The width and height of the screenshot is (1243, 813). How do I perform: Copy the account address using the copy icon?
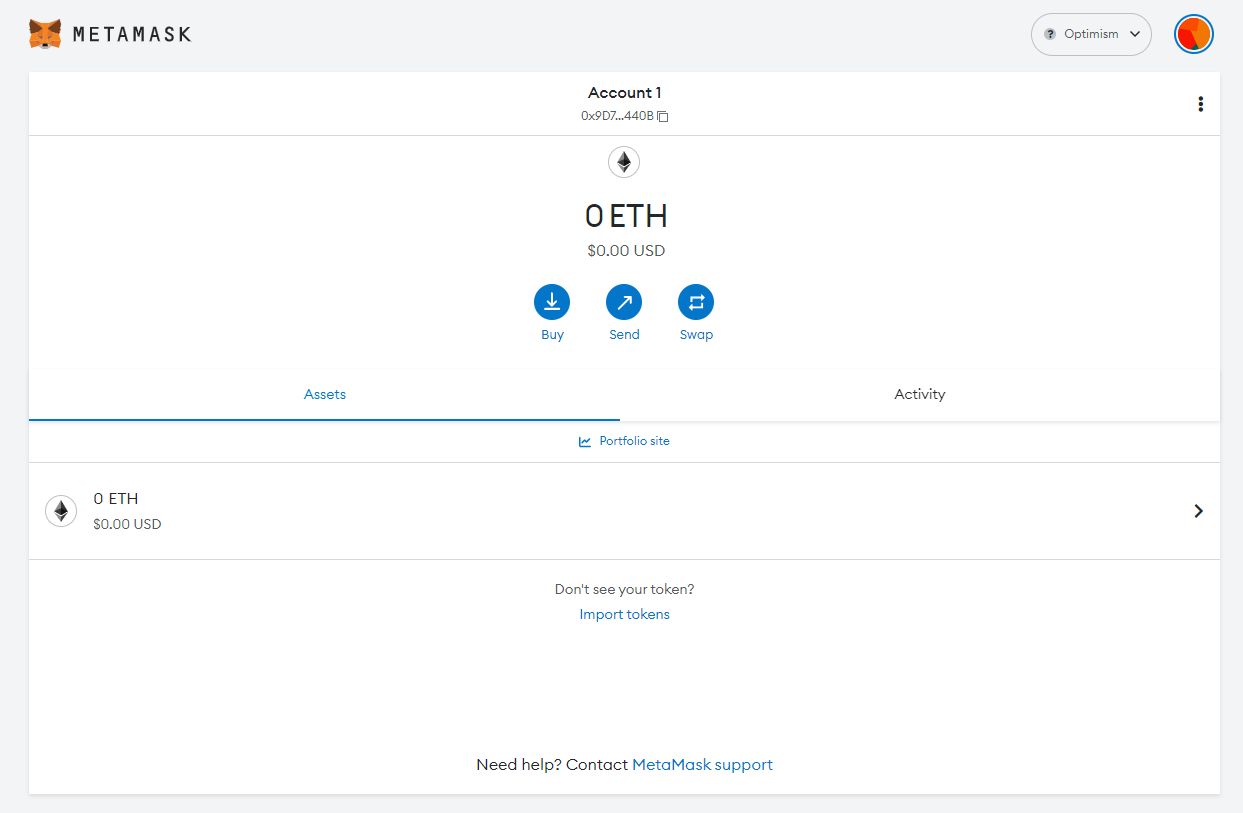click(663, 116)
